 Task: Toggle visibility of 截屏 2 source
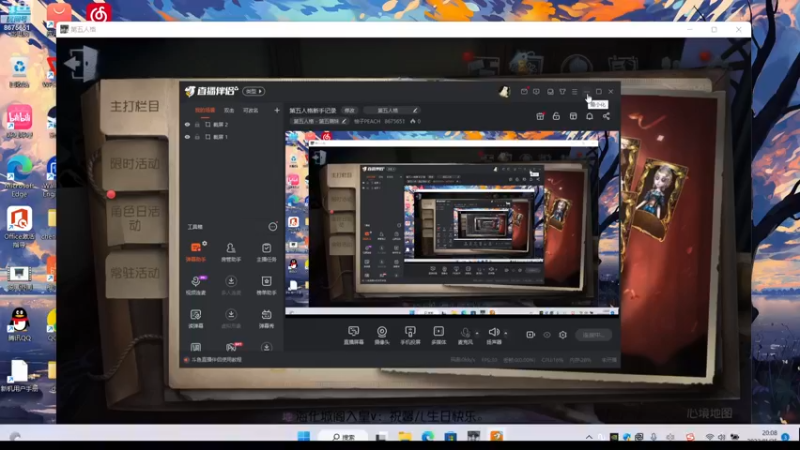point(187,124)
